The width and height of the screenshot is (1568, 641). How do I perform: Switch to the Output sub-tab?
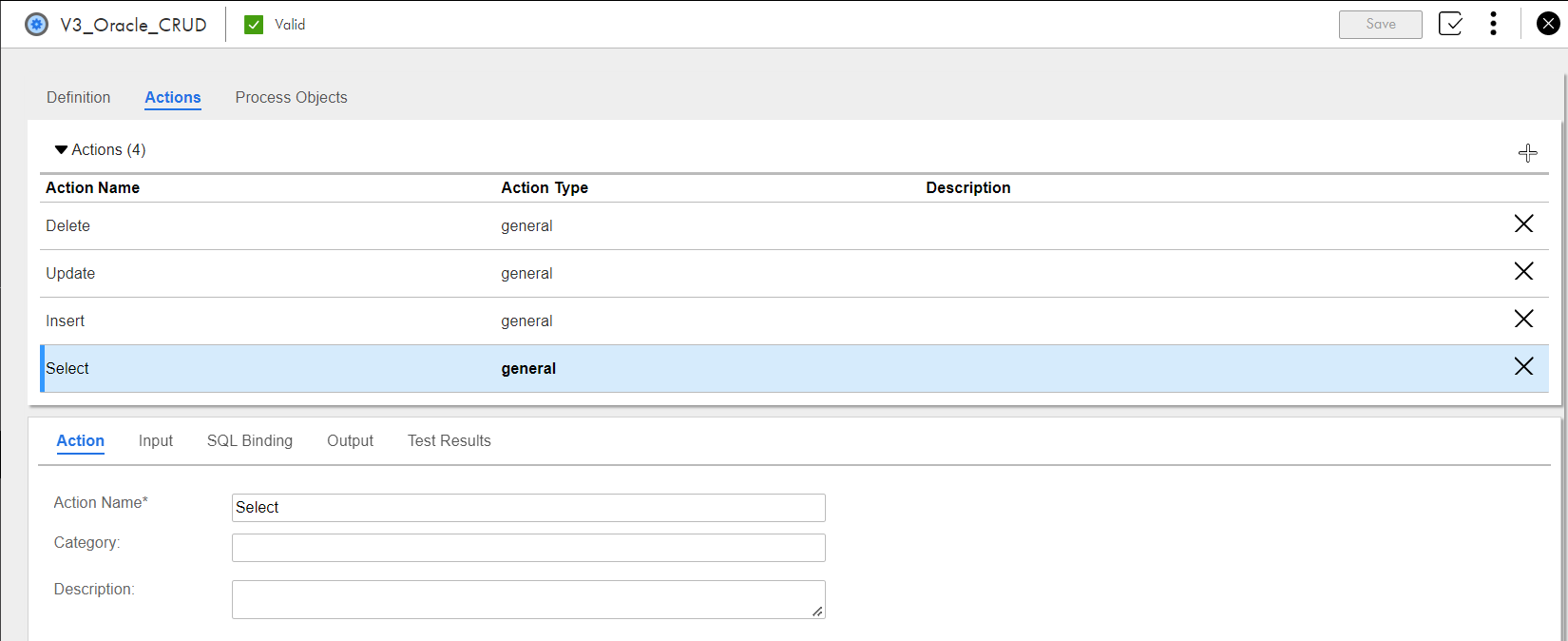point(351,440)
